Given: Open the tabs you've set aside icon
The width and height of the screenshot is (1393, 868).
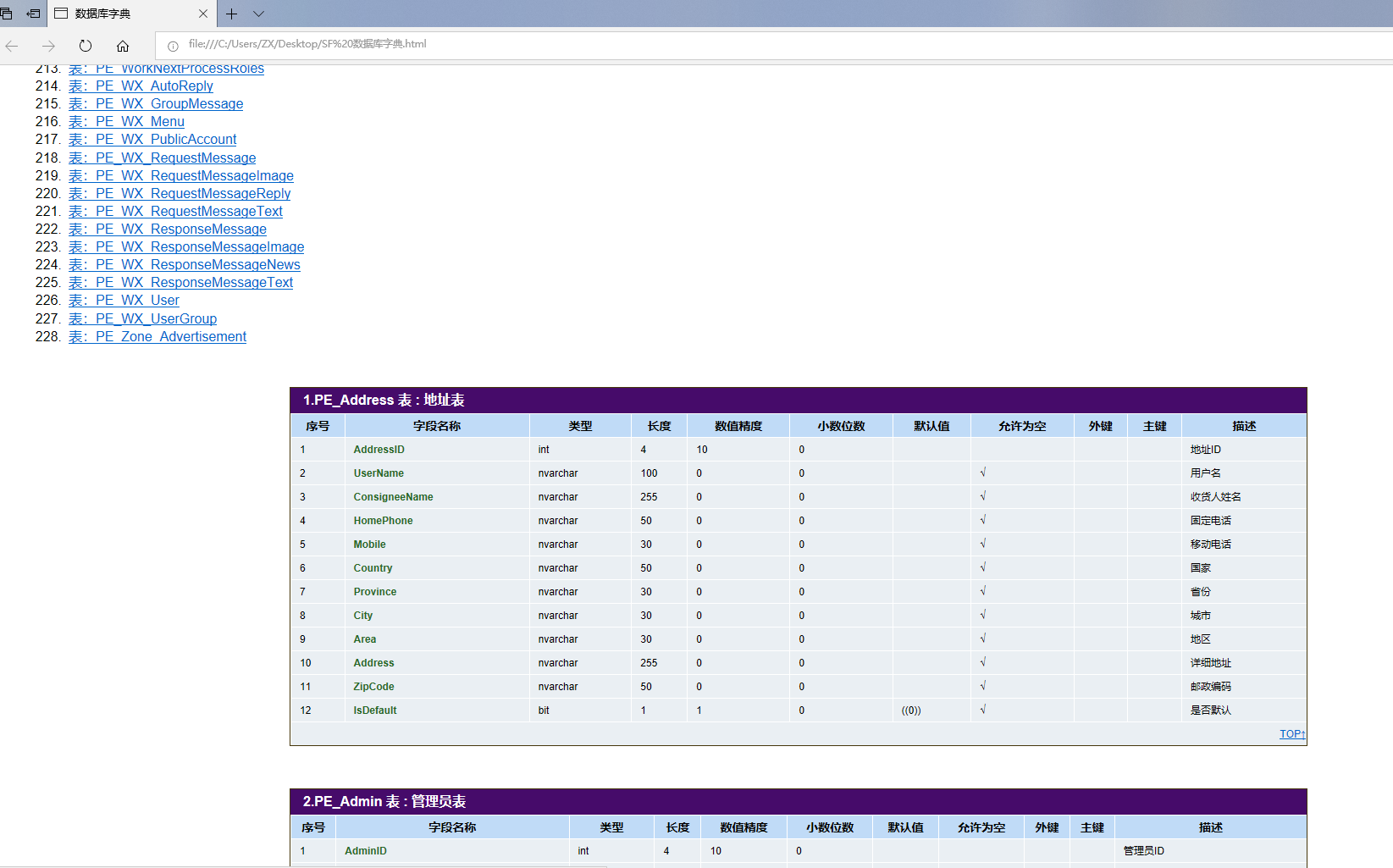Looking at the screenshot, I should pyautogui.click(x=7, y=14).
